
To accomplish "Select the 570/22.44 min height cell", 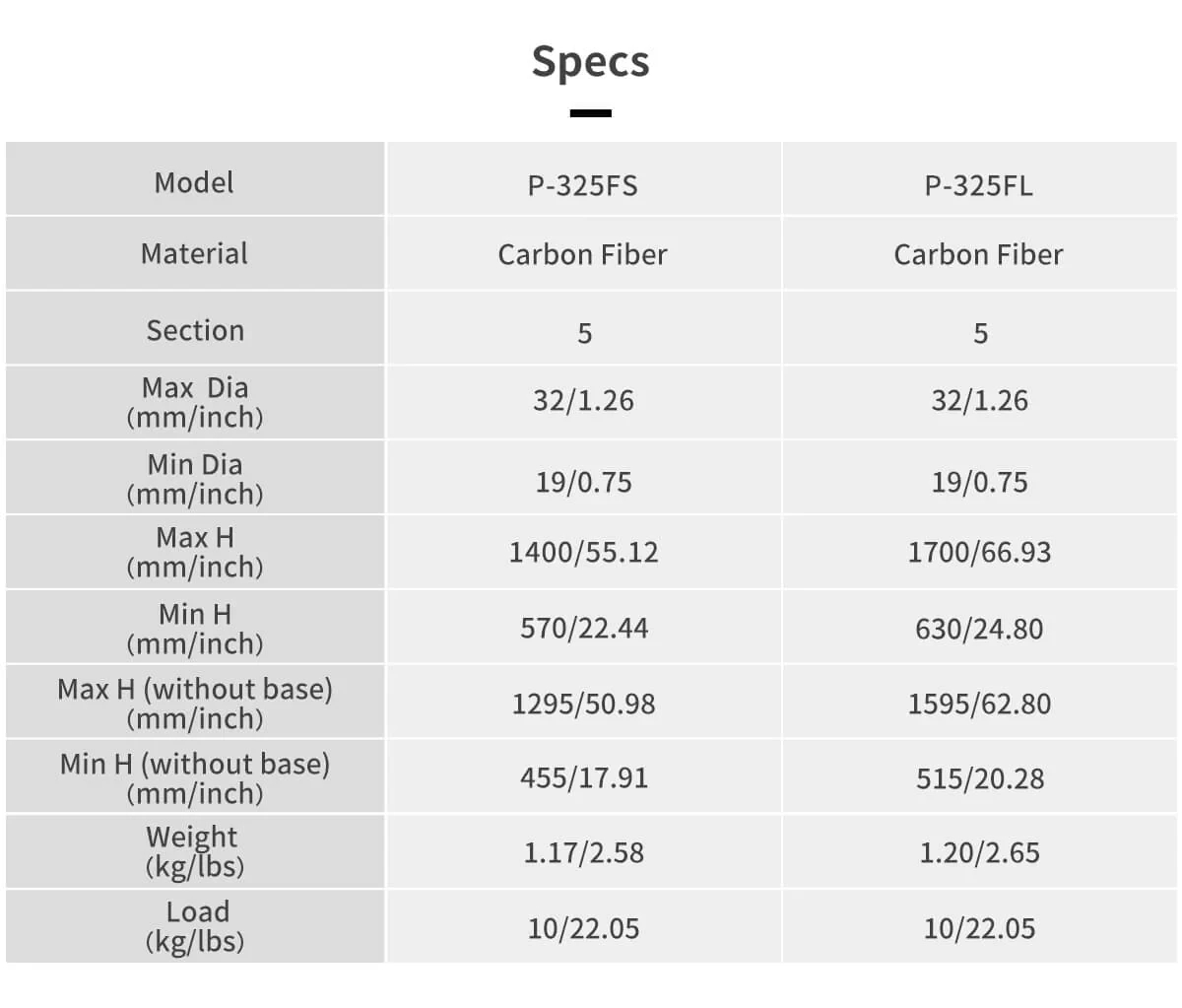I will click(583, 628).
